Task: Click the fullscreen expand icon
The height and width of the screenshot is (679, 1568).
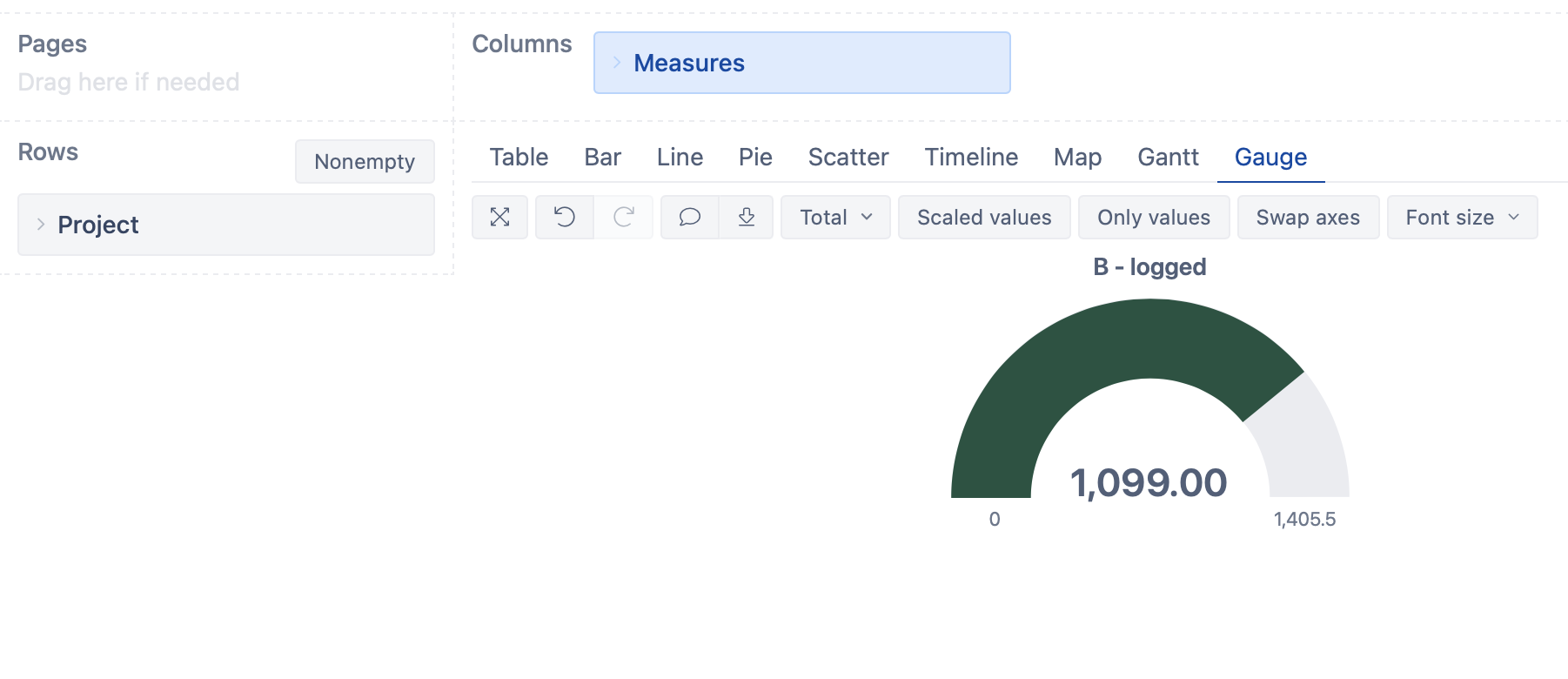Action: [499, 217]
